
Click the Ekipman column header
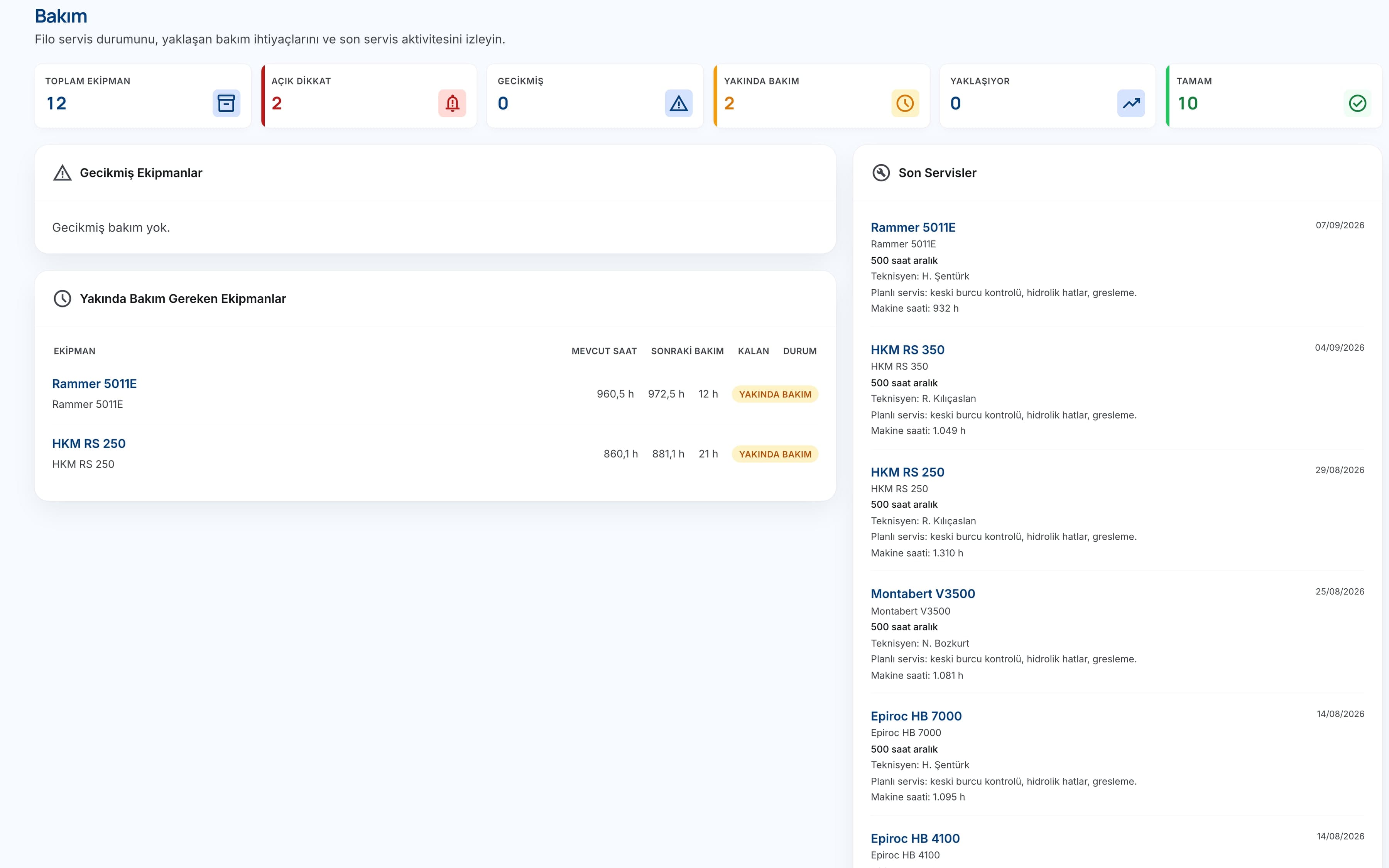pyautogui.click(x=74, y=351)
